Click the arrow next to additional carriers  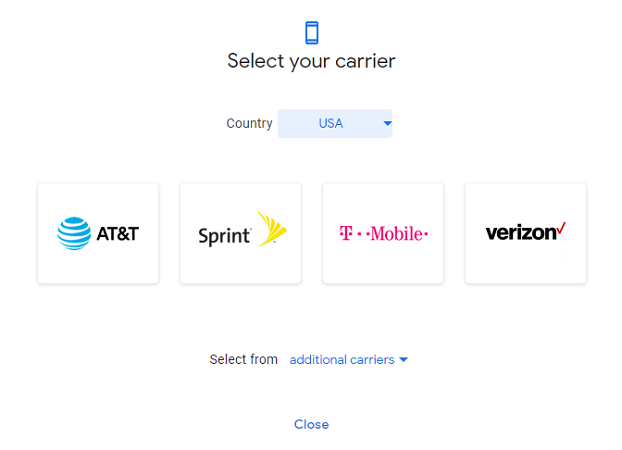pos(404,360)
